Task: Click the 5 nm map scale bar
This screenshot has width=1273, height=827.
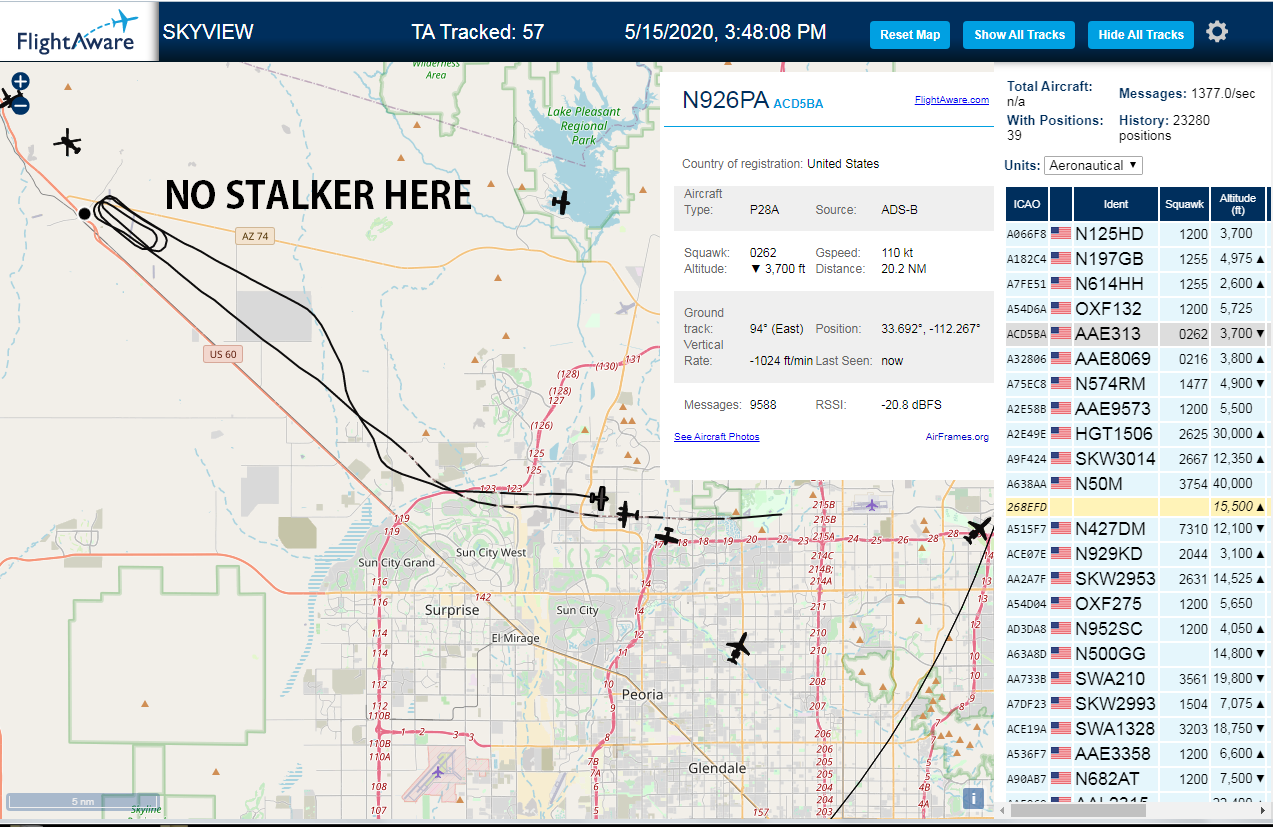Action: (83, 802)
